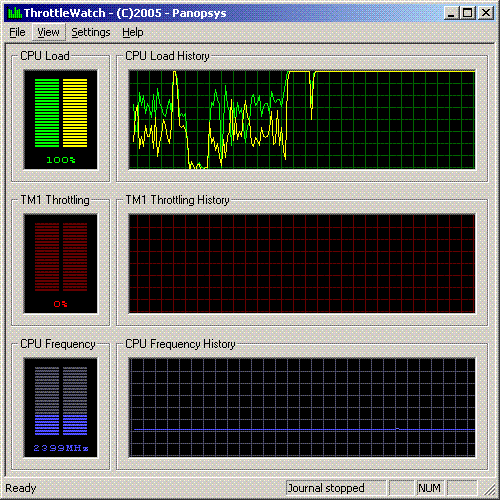Click the CPU Frequency History graph
Screen dimensions: 500x500
click(302, 408)
